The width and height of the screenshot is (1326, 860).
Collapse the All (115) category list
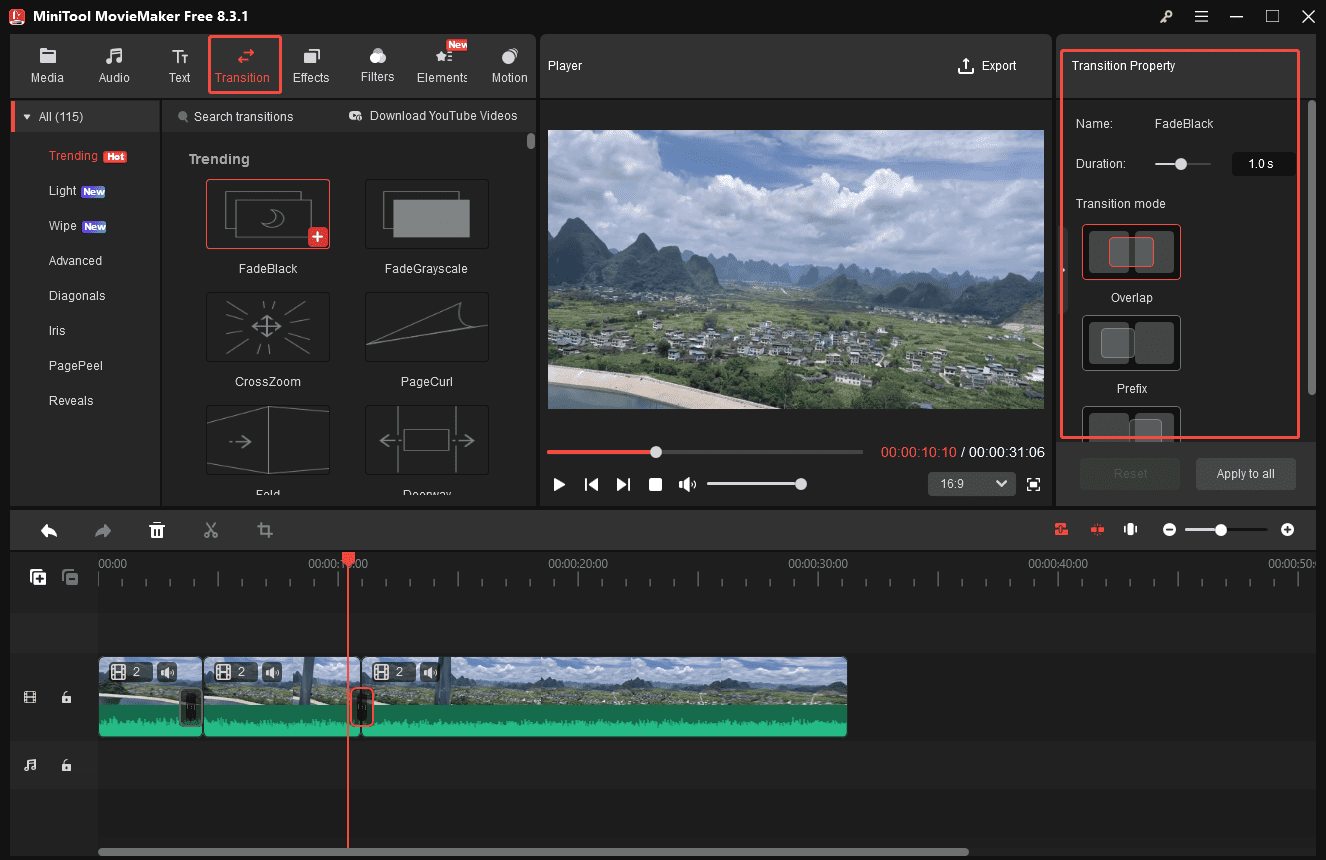pyautogui.click(x=25, y=116)
